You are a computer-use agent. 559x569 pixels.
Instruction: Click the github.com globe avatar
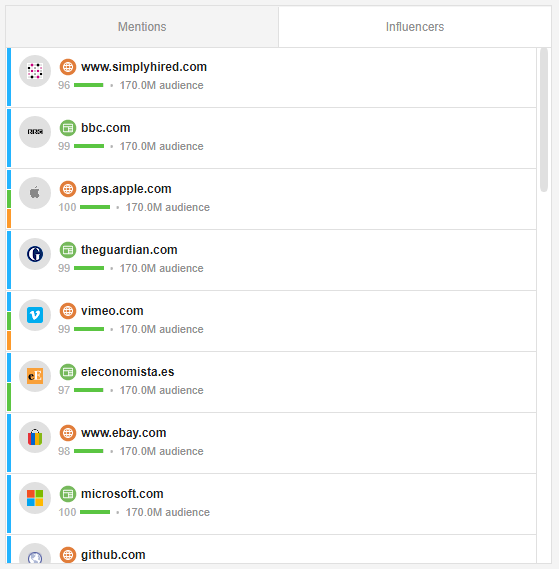35,554
